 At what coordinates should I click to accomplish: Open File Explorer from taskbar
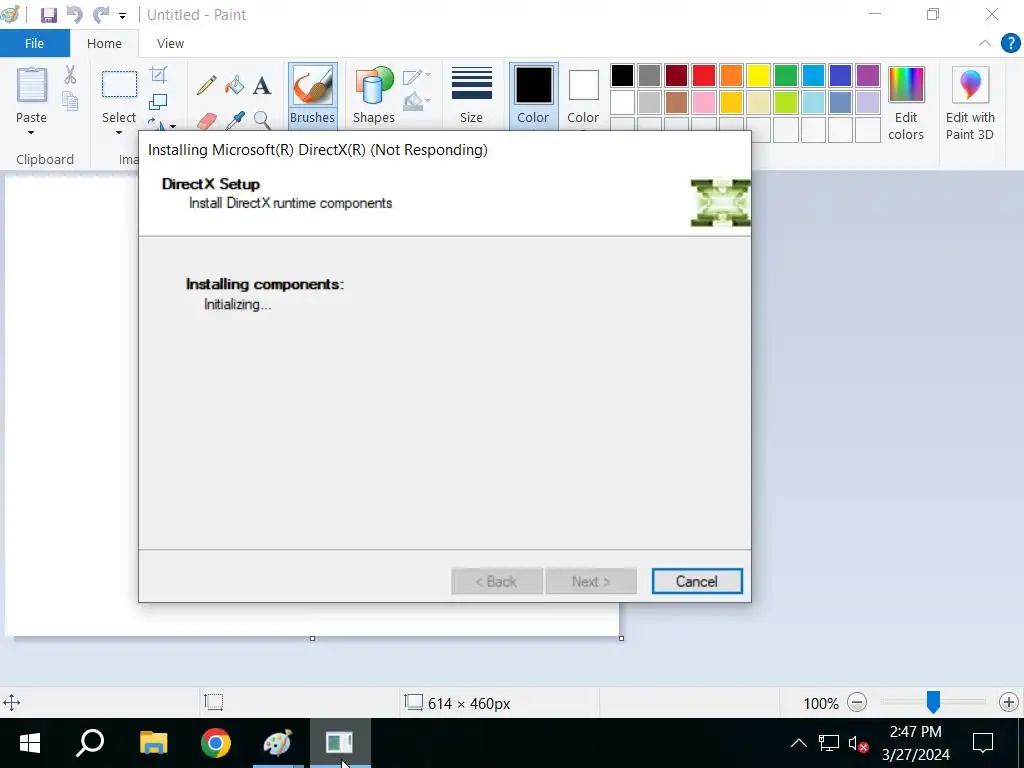click(153, 743)
